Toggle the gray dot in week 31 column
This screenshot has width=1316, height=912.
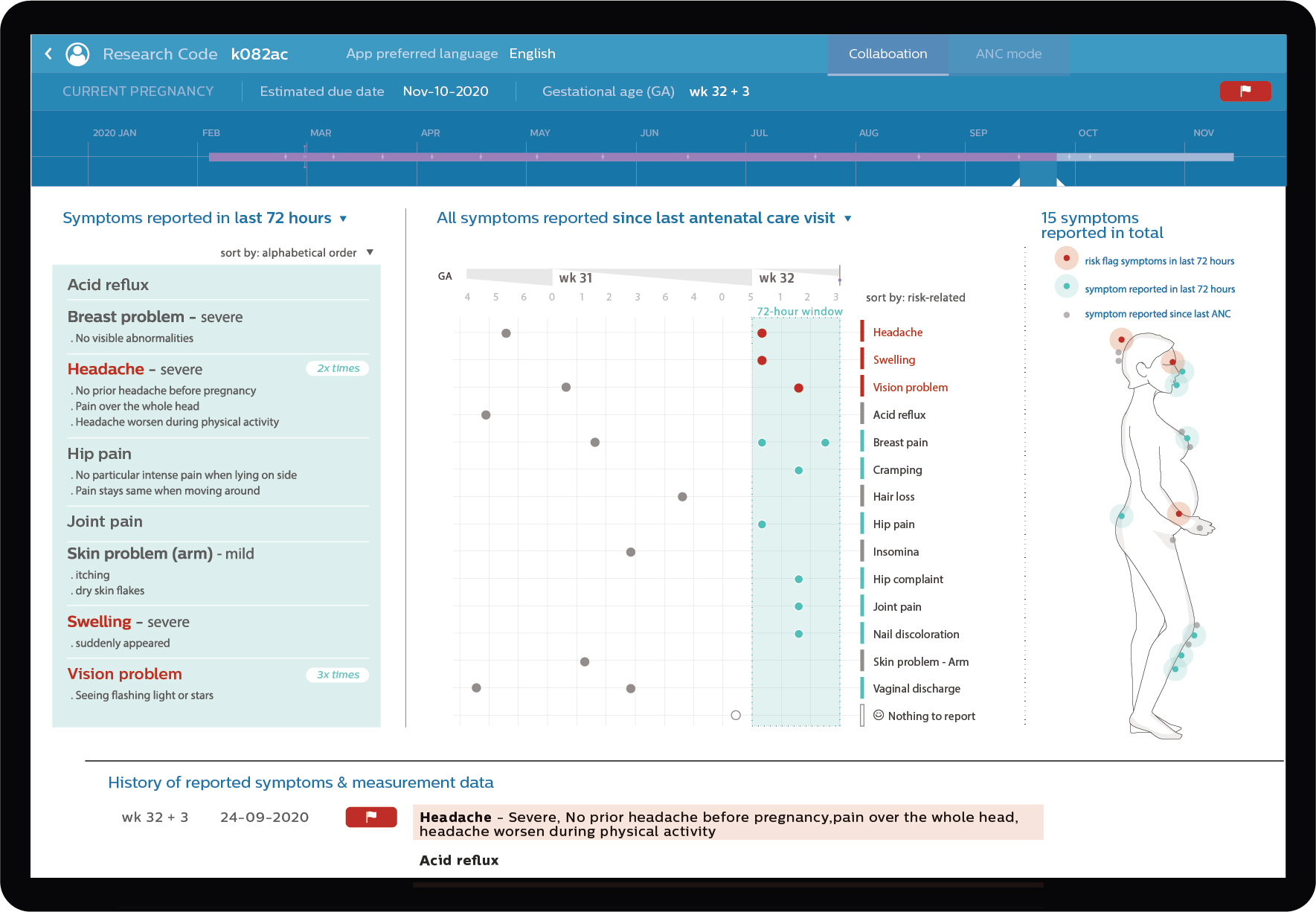click(x=566, y=387)
